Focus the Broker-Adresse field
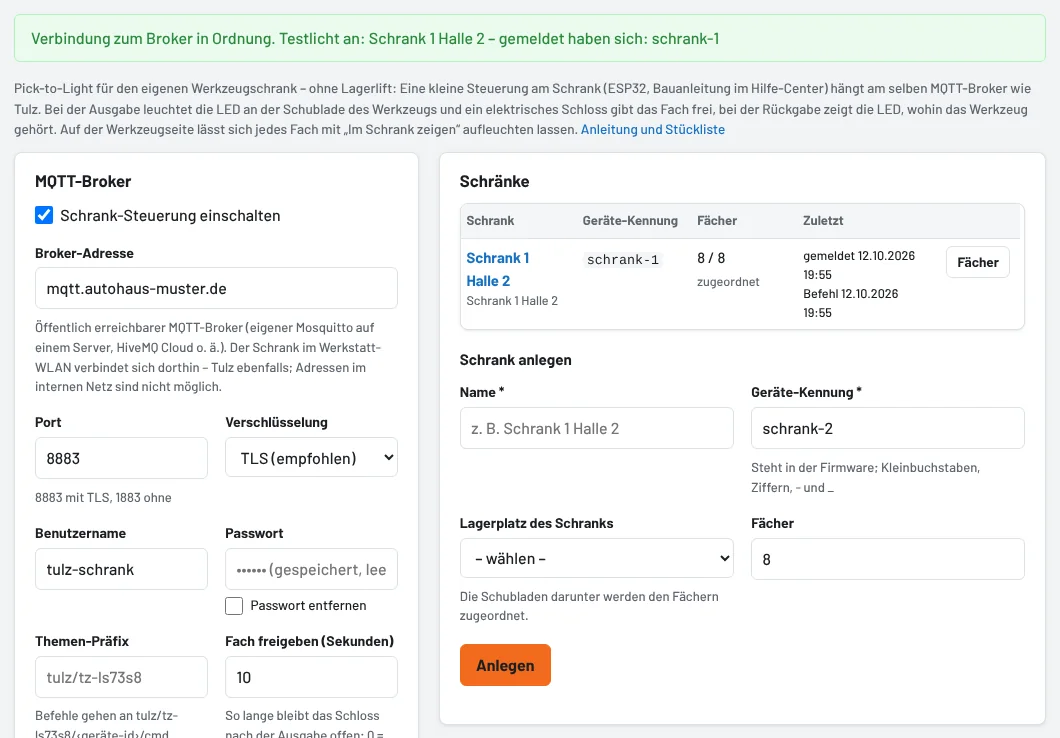 pyautogui.click(x=216, y=288)
